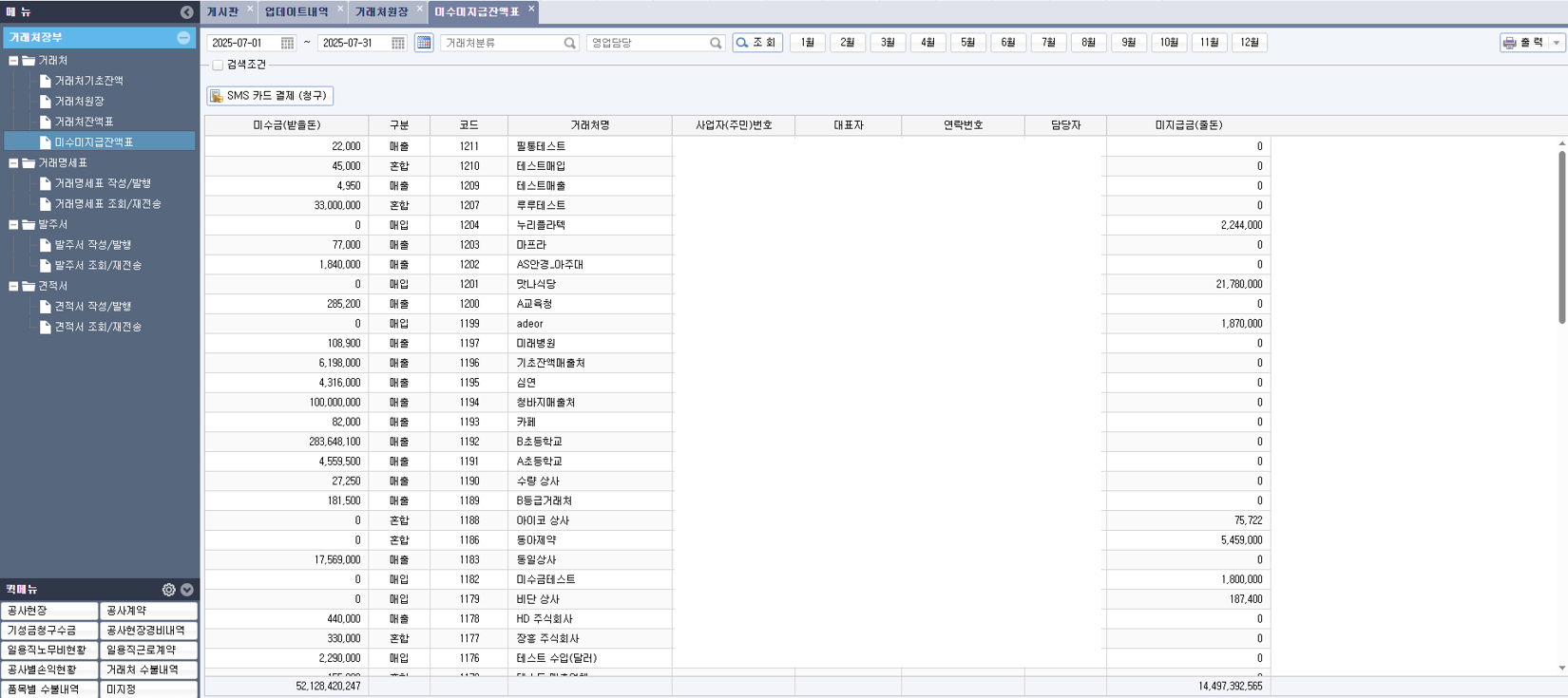The width and height of the screenshot is (1568, 698).
Task: Click the 출력 print button
Action: pyautogui.click(x=1524, y=43)
